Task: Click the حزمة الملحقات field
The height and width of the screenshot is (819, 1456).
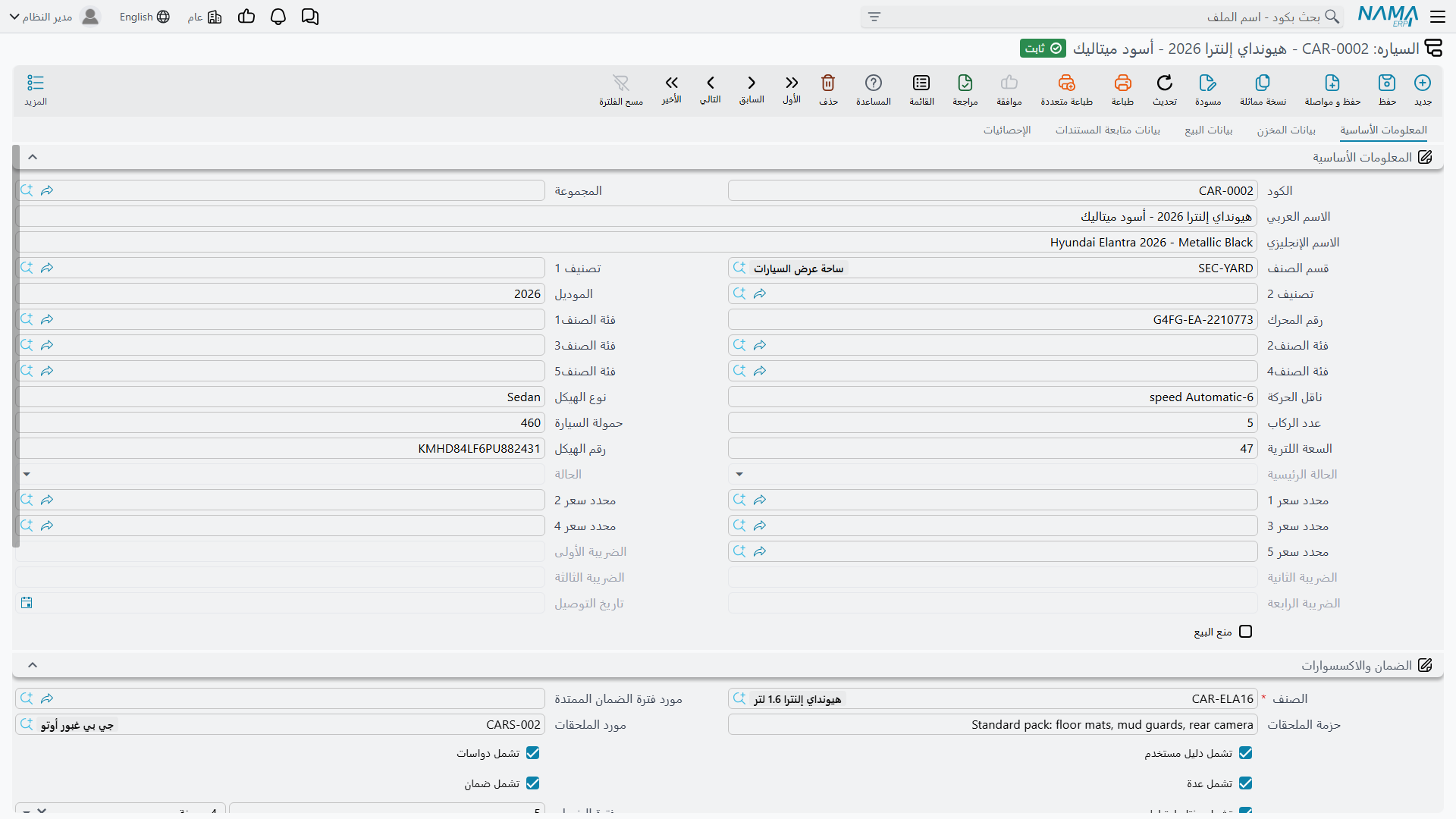Action: pos(993,724)
